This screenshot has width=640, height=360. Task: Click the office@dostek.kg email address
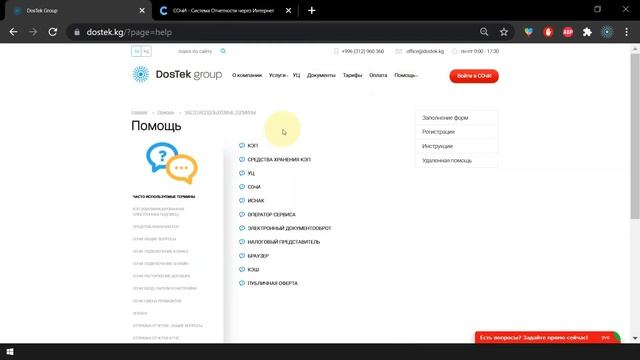424,51
